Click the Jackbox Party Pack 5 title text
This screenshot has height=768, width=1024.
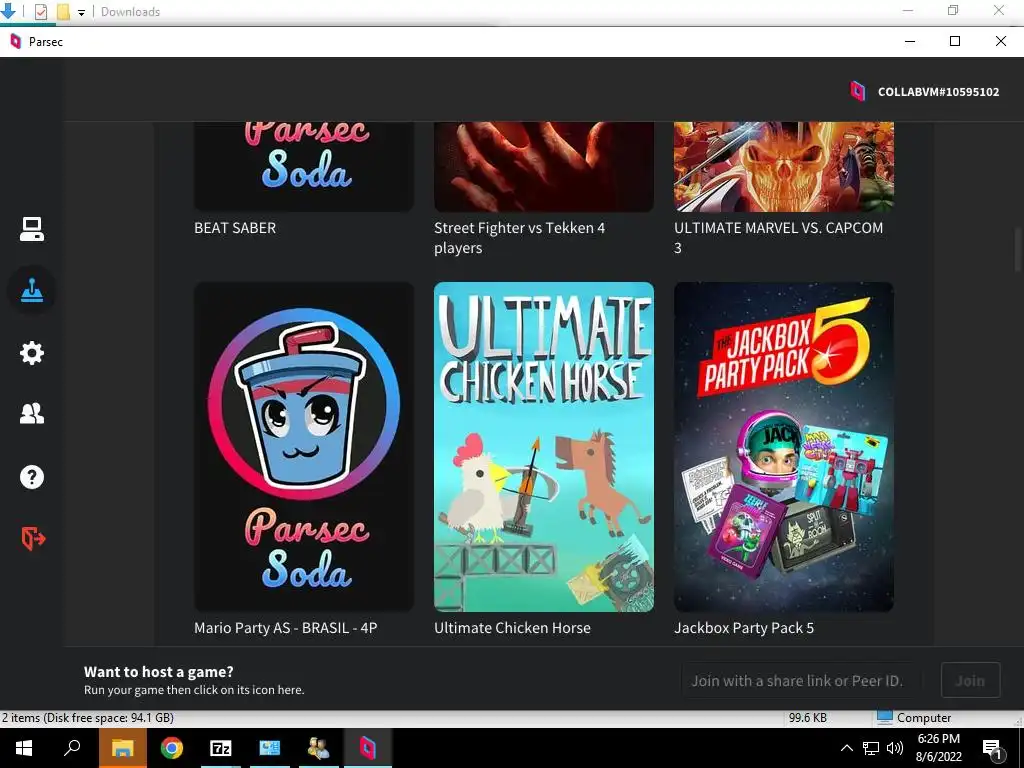[744, 628]
